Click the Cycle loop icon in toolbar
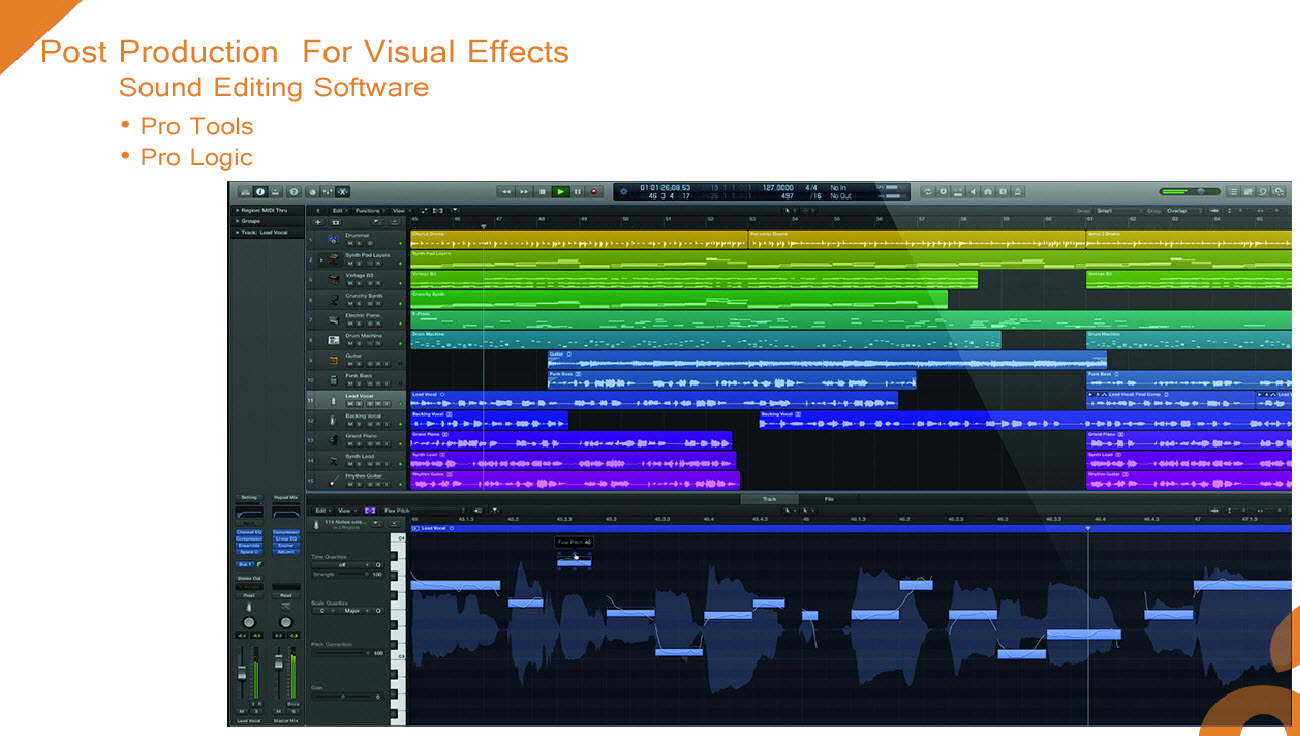 point(928,191)
